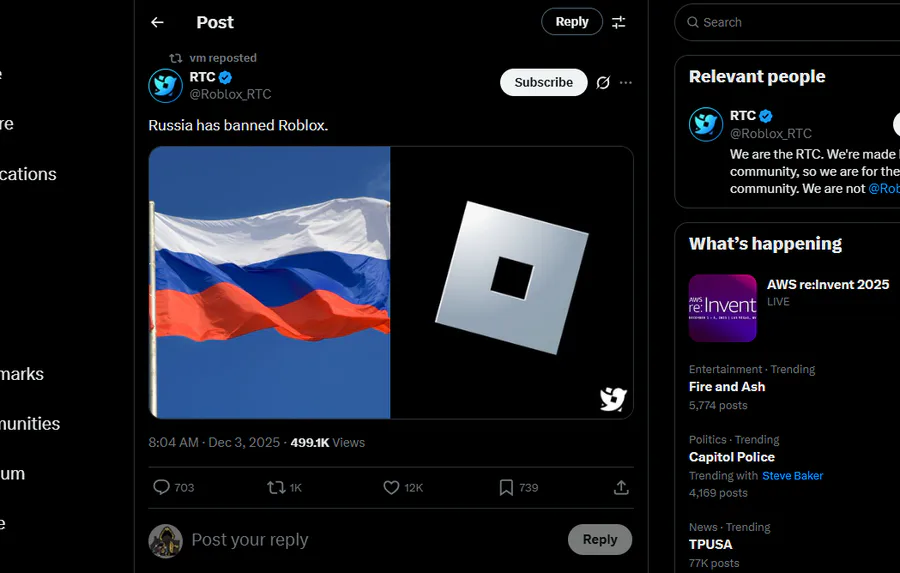Subscribe to RTC account
Screen dimensions: 900x573
point(543,82)
